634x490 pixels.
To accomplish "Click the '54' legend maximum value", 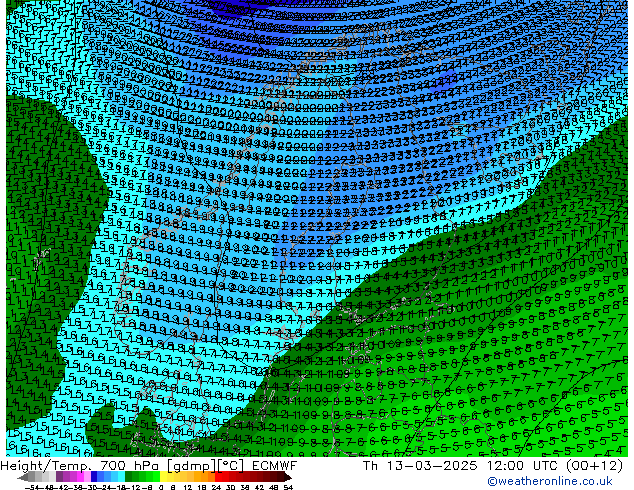I will pos(288,487).
